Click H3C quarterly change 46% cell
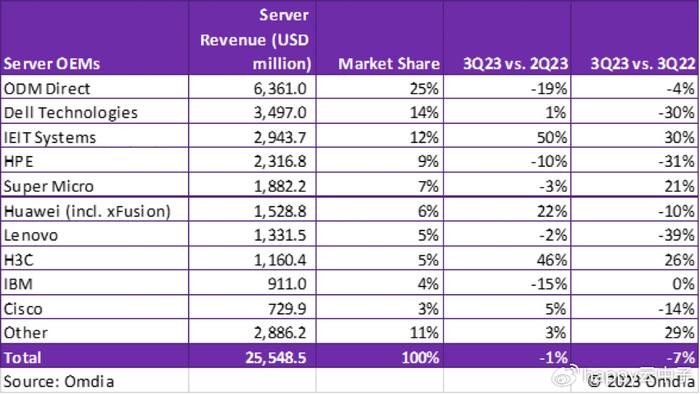Viewport: 700px width, 394px height. pyautogui.click(x=507, y=259)
